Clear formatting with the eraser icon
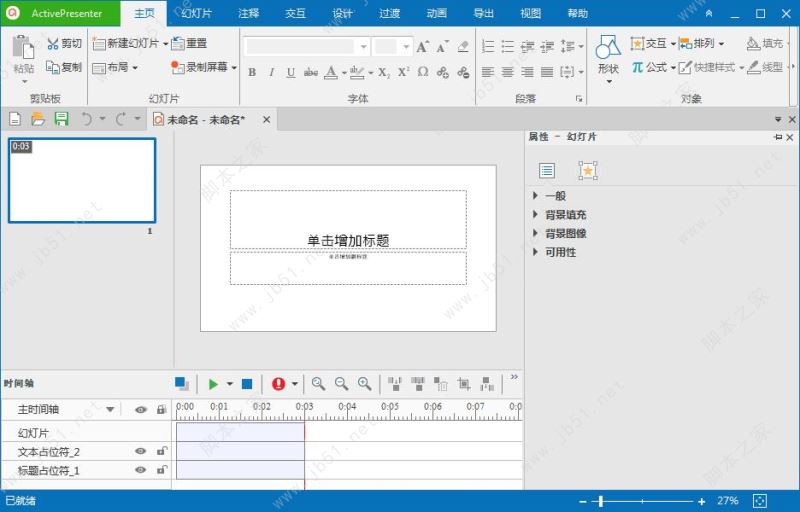The width and height of the screenshot is (800, 512). [463, 47]
